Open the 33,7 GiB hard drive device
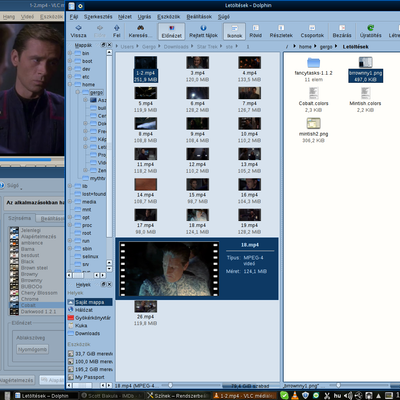The height and width of the screenshot is (400, 400). click(x=90, y=354)
